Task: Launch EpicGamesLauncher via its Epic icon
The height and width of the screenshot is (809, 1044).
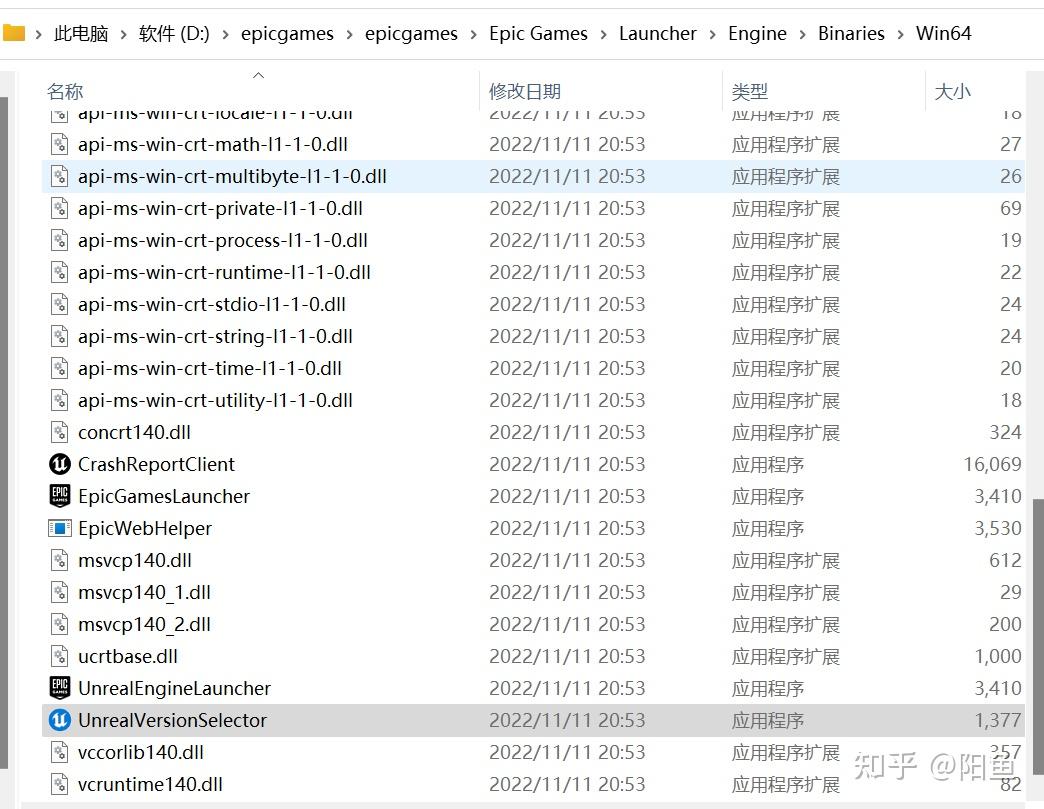Action: click(59, 496)
